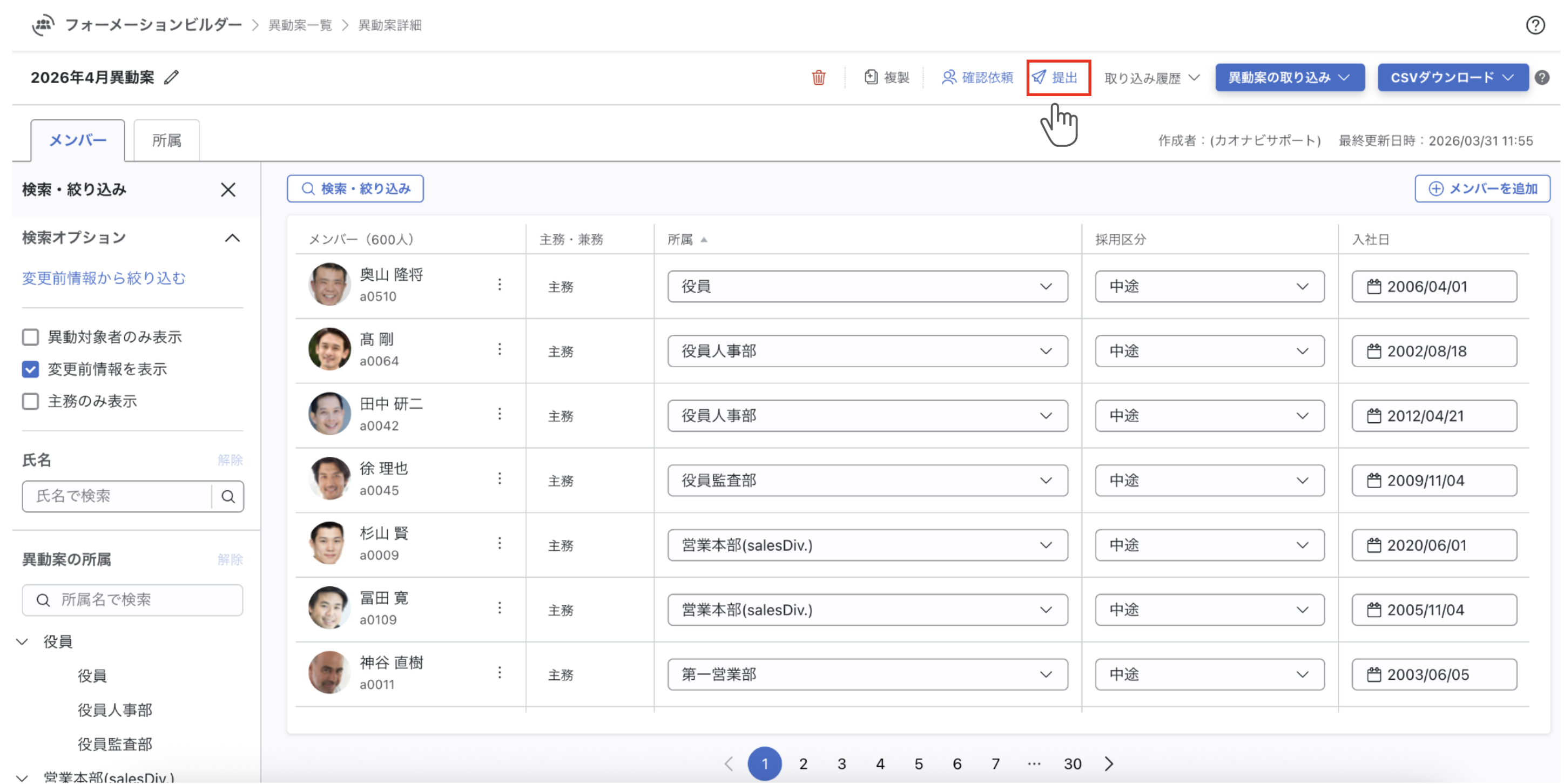Uncheck 変更前情報を表示 checkbox

[x=30, y=369]
